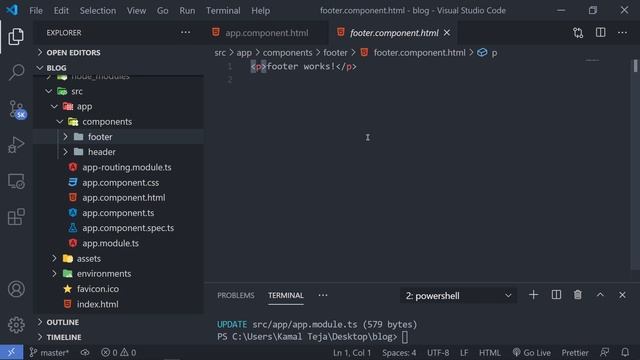640x360 pixels.
Task: Close the footer.component.html tab
Action: [x=447, y=33]
